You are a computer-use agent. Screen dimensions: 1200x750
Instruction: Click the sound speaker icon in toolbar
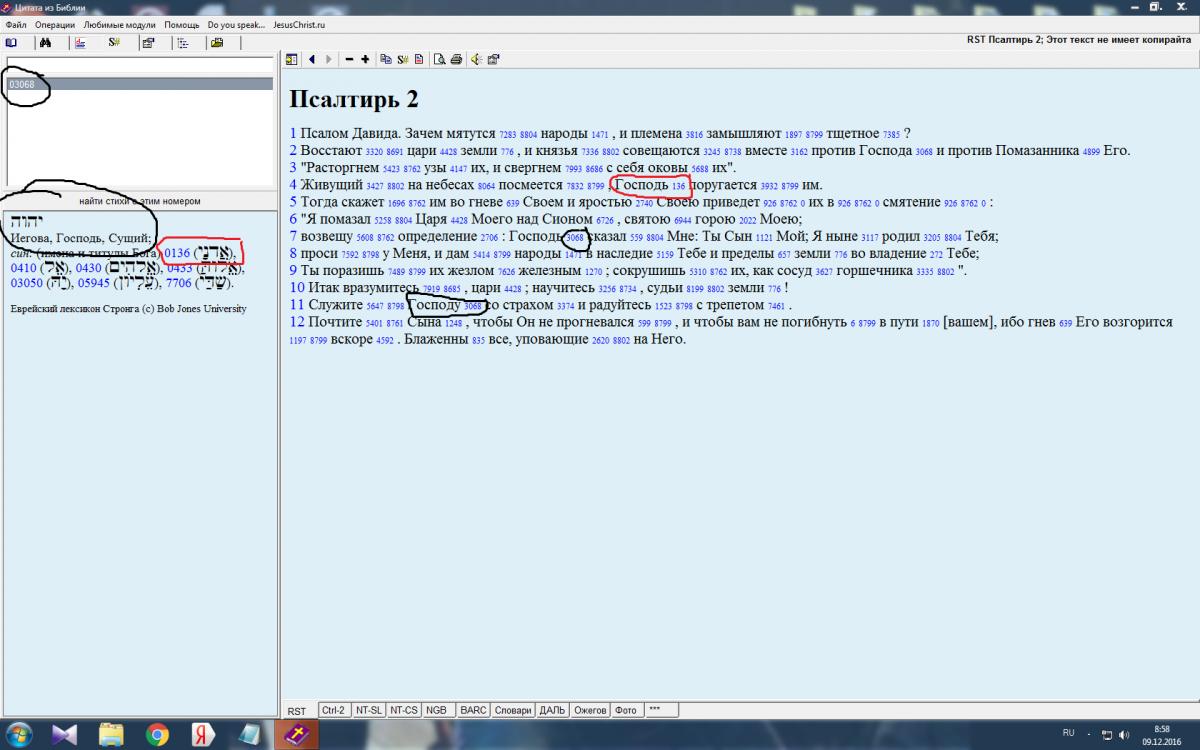tap(476, 59)
